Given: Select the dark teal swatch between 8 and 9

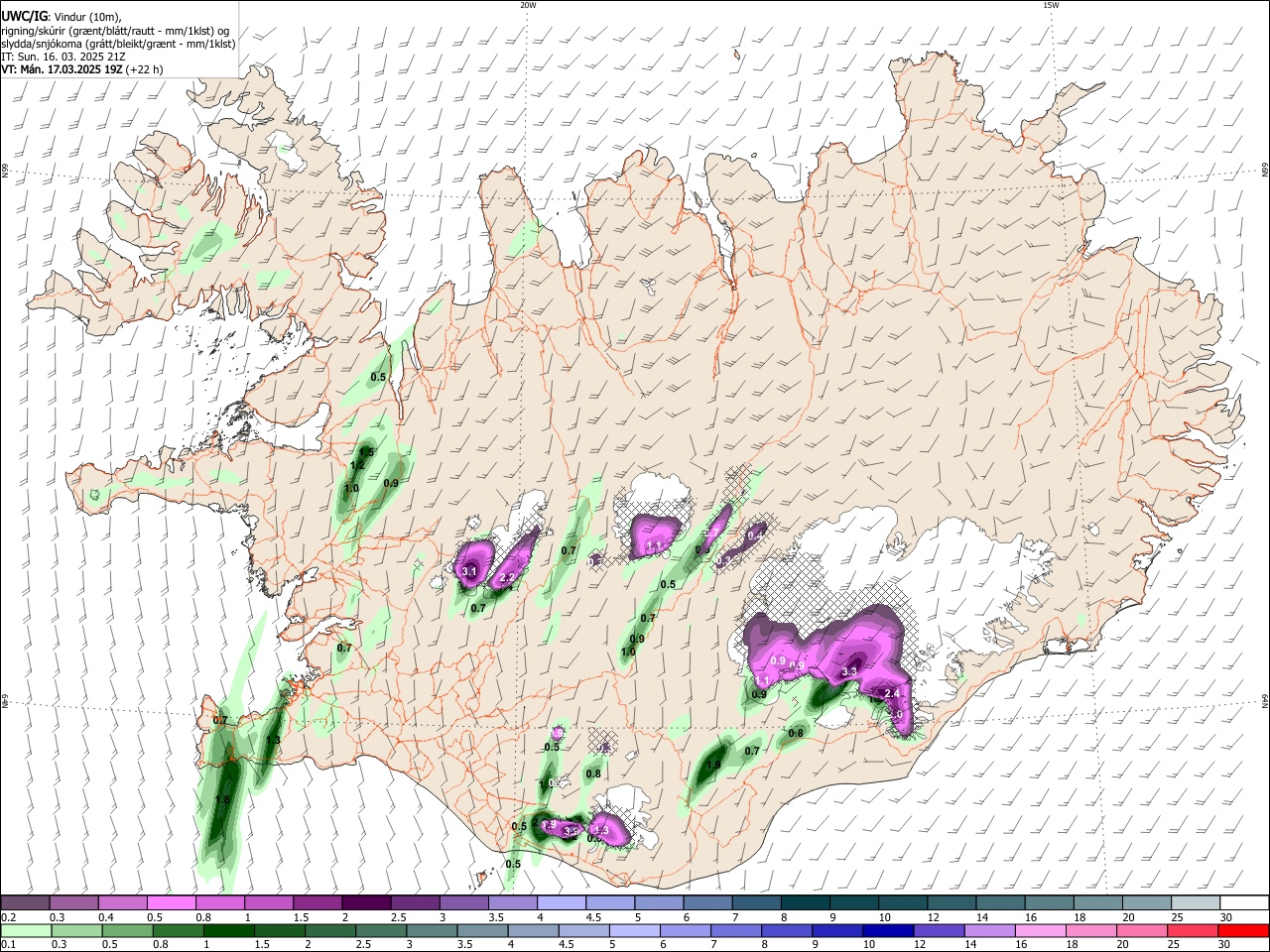Looking at the screenshot, I should coord(805,903).
